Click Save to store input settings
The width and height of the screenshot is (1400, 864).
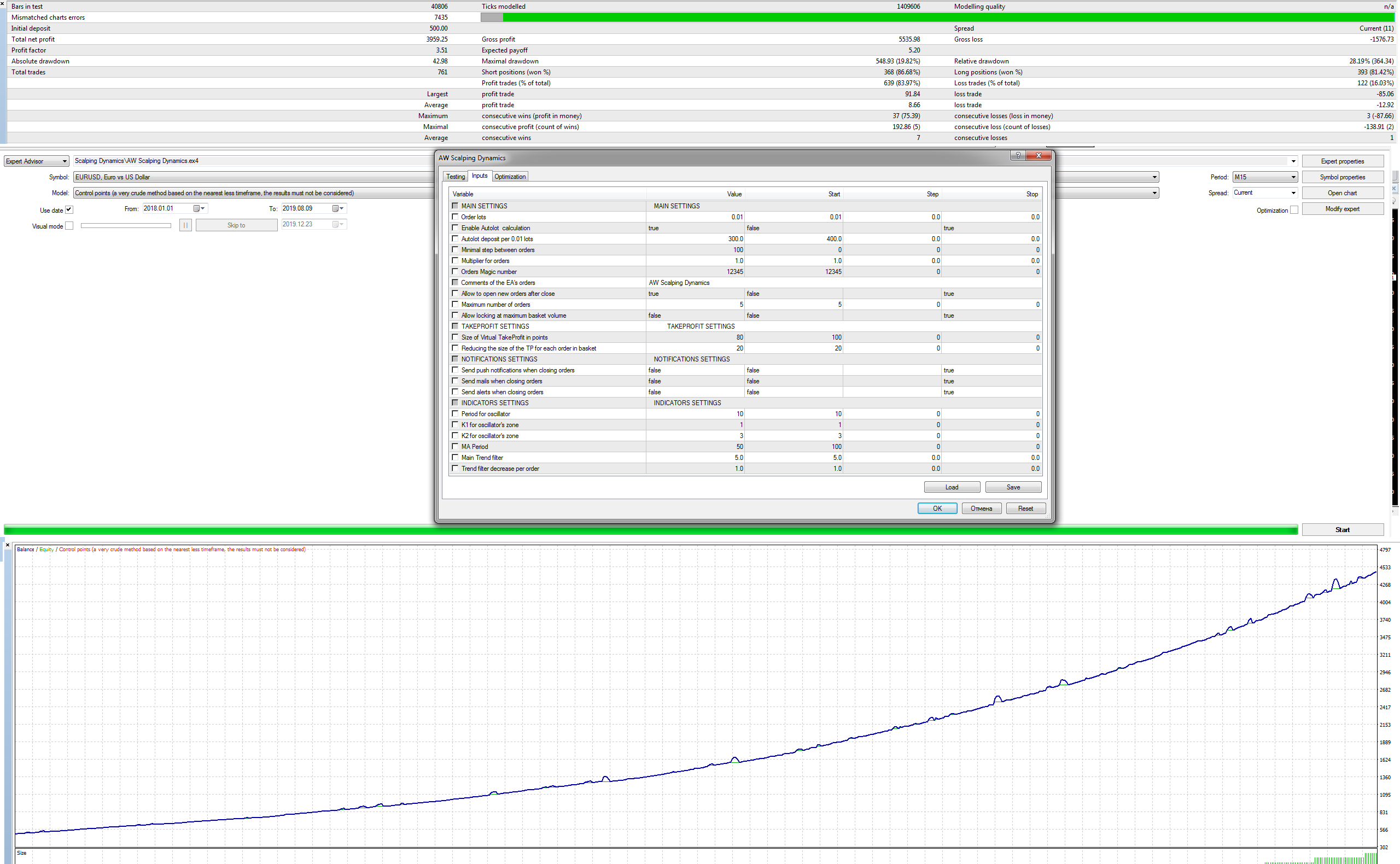coord(1013,487)
